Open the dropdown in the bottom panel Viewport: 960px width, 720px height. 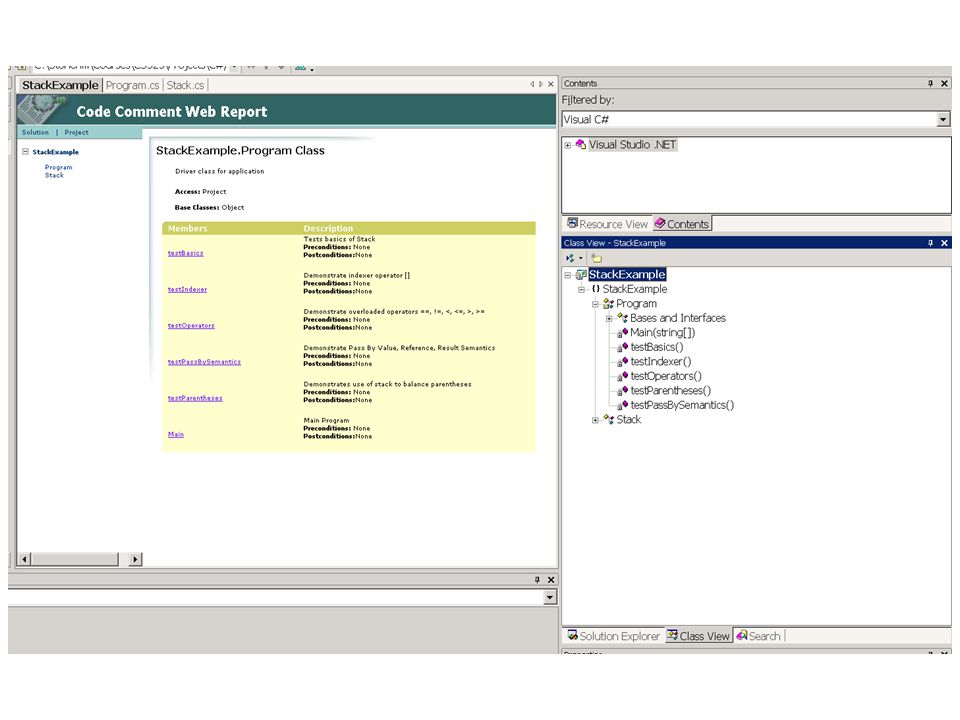550,597
